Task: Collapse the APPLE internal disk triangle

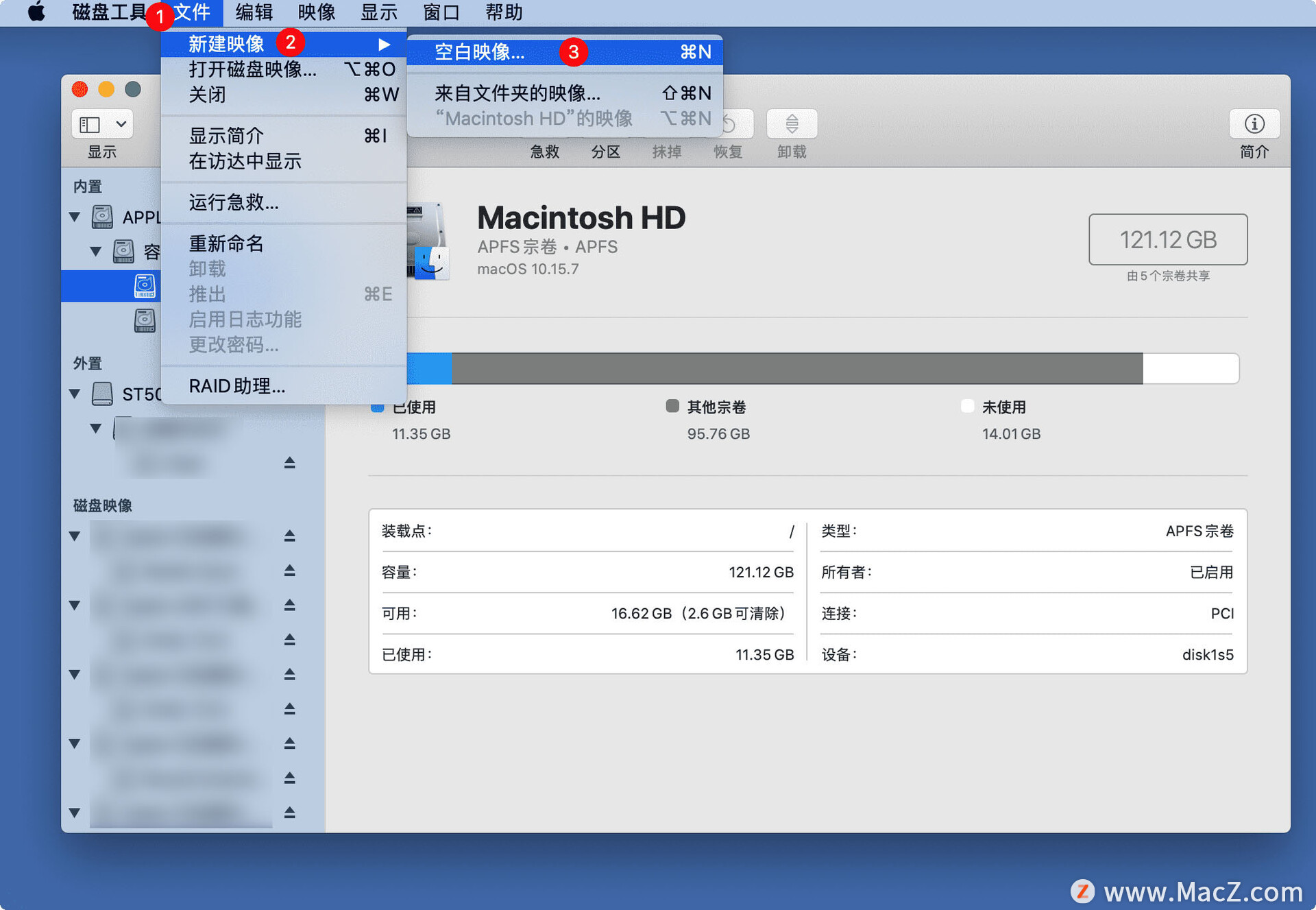Action: 75,217
